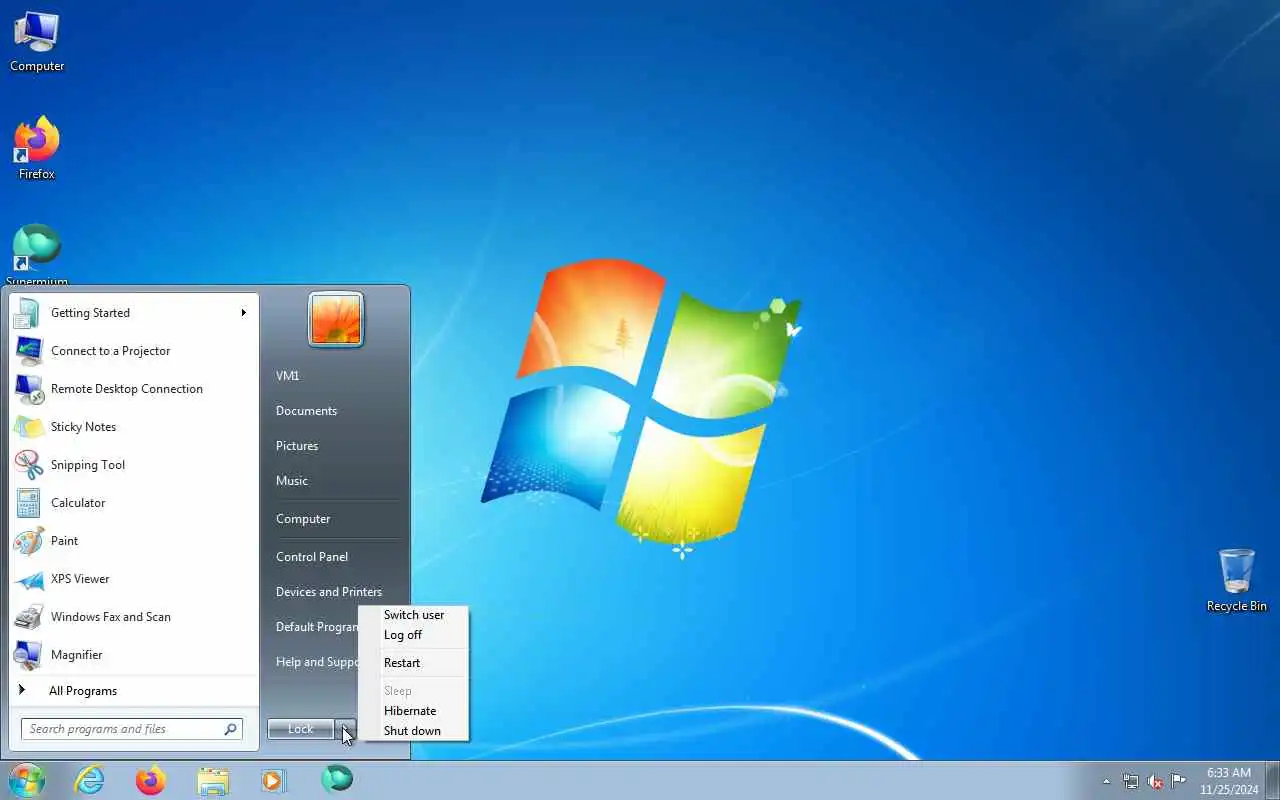This screenshot has height=800, width=1280.
Task: Open the Action Center flag icon
Action: (1179, 781)
